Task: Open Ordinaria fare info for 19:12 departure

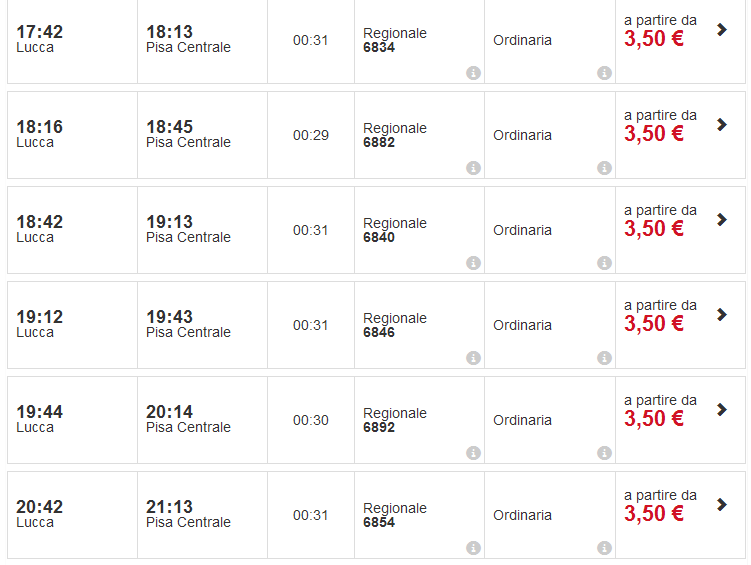Action: [x=604, y=358]
